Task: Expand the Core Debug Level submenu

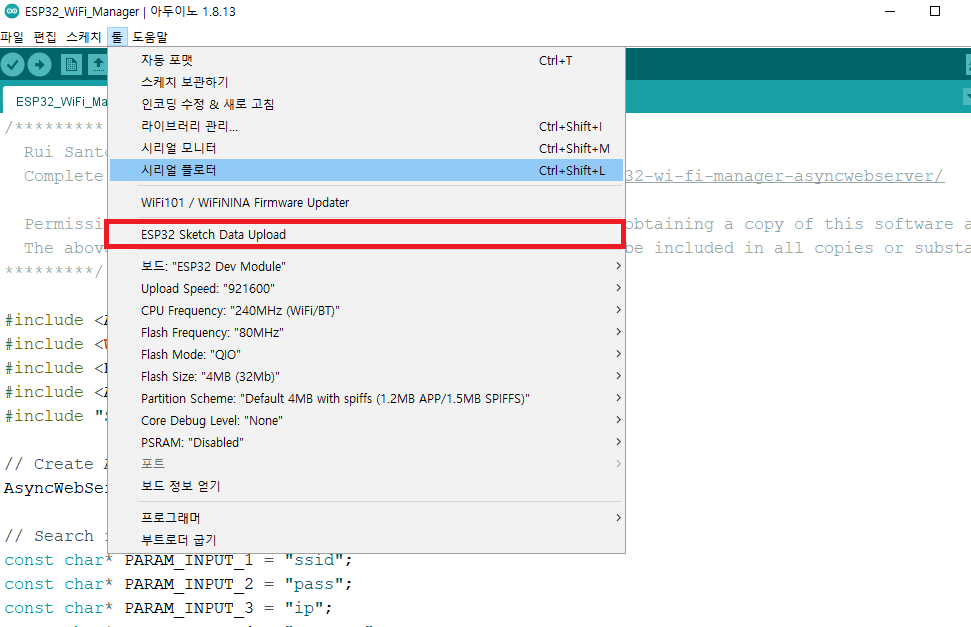Action: 367,421
